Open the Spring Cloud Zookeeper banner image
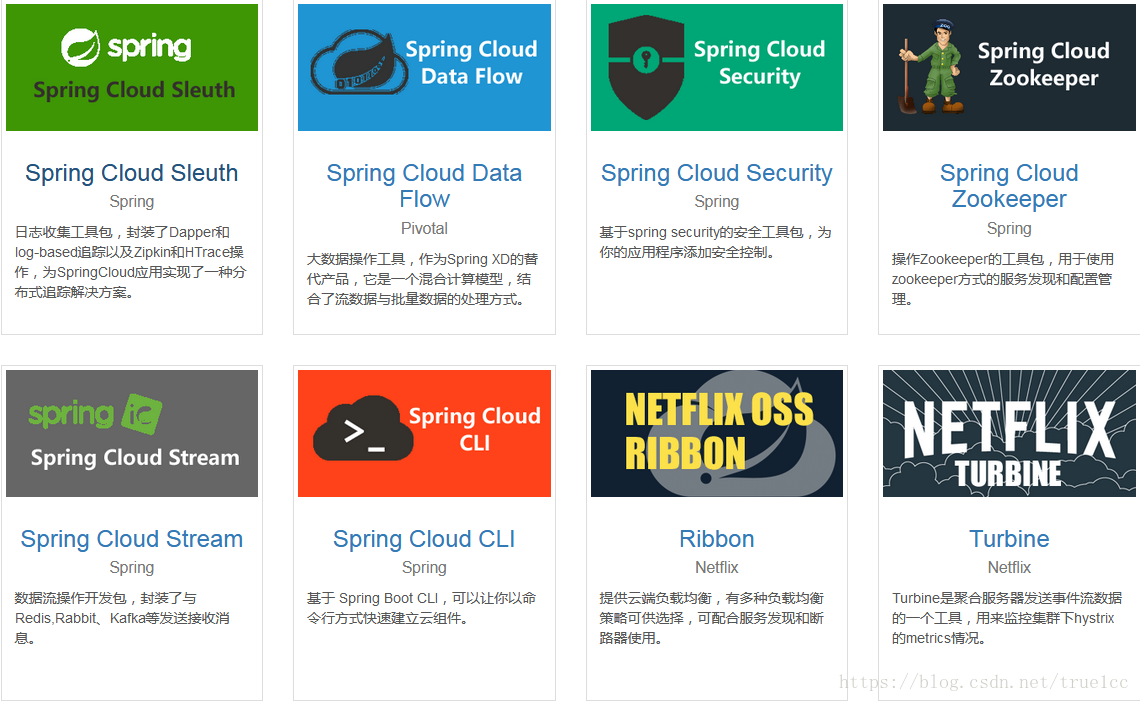 (x=1009, y=68)
